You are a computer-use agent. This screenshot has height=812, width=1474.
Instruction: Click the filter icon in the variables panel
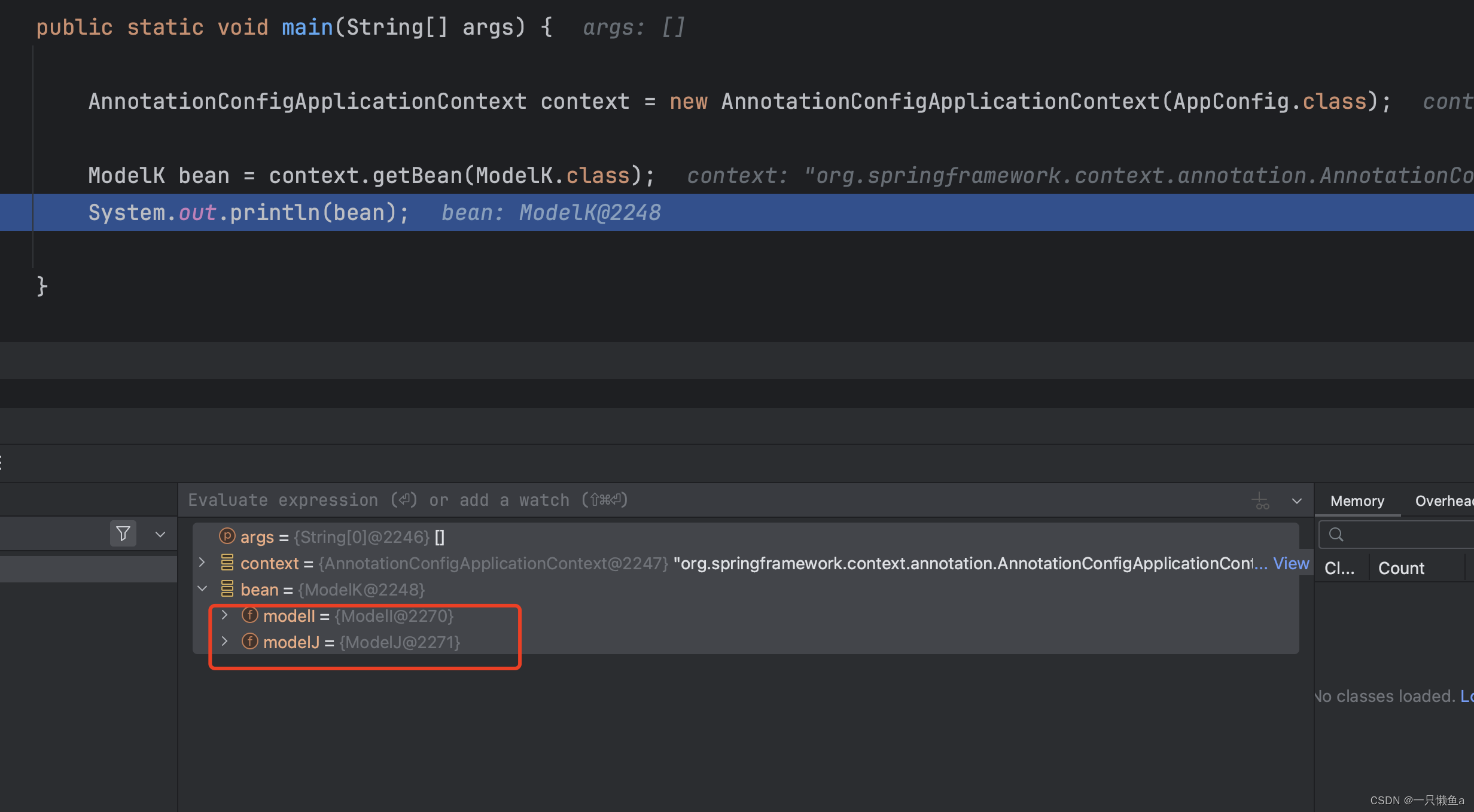[123, 533]
